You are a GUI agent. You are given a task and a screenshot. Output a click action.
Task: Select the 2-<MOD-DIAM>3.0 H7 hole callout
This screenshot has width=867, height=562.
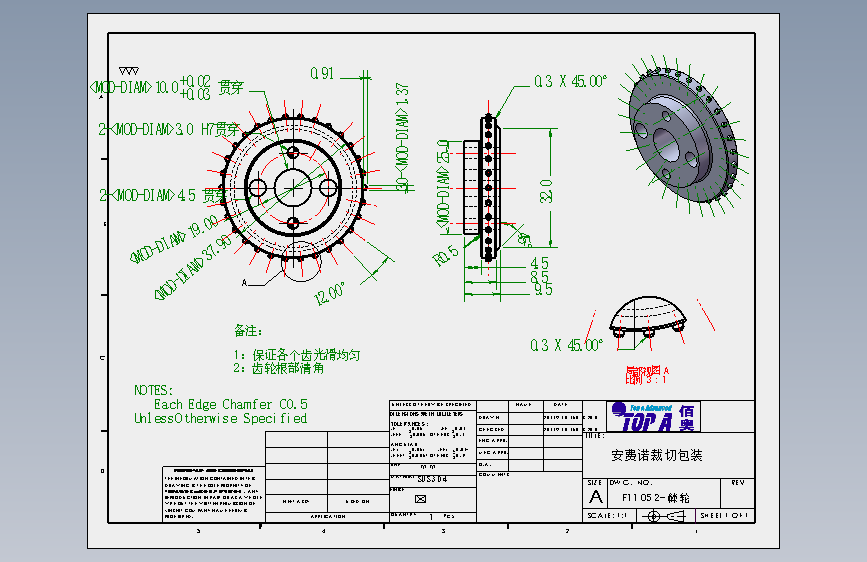pyautogui.click(x=169, y=129)
